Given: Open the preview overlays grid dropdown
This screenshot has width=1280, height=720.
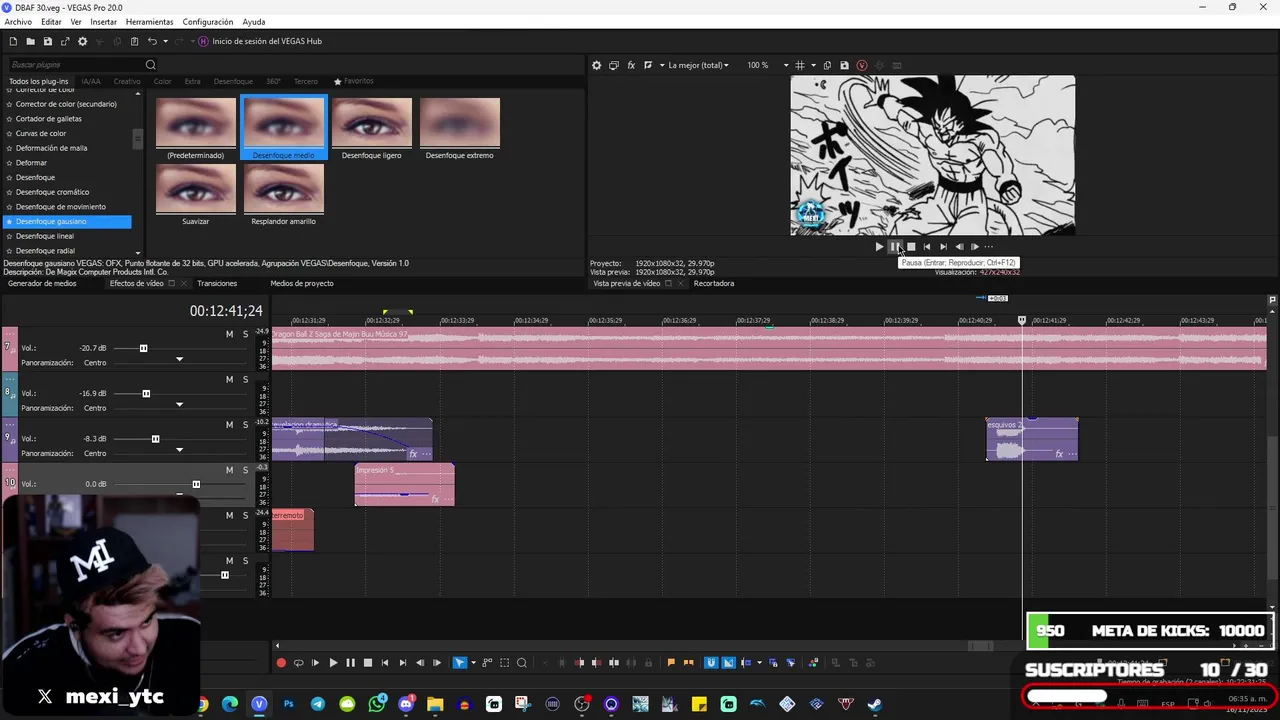Looking at the screenshot, I should click(812, 65).
